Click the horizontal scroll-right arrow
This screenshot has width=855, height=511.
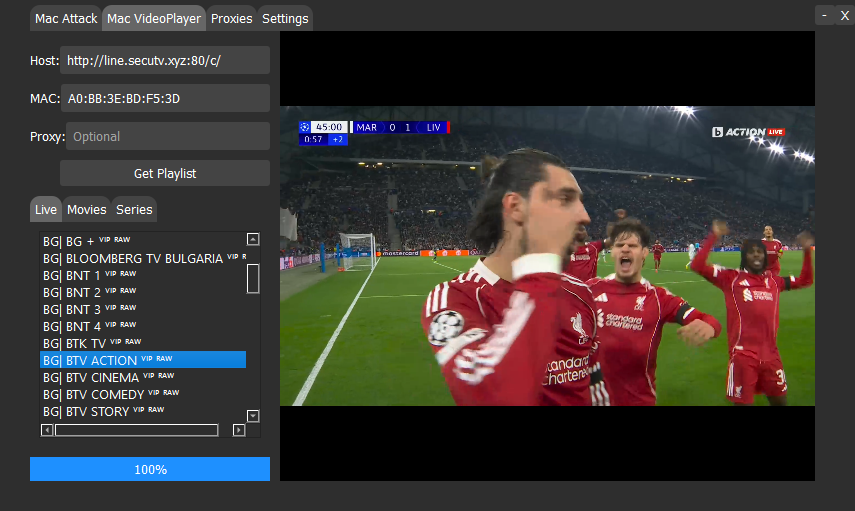[239, 430]
